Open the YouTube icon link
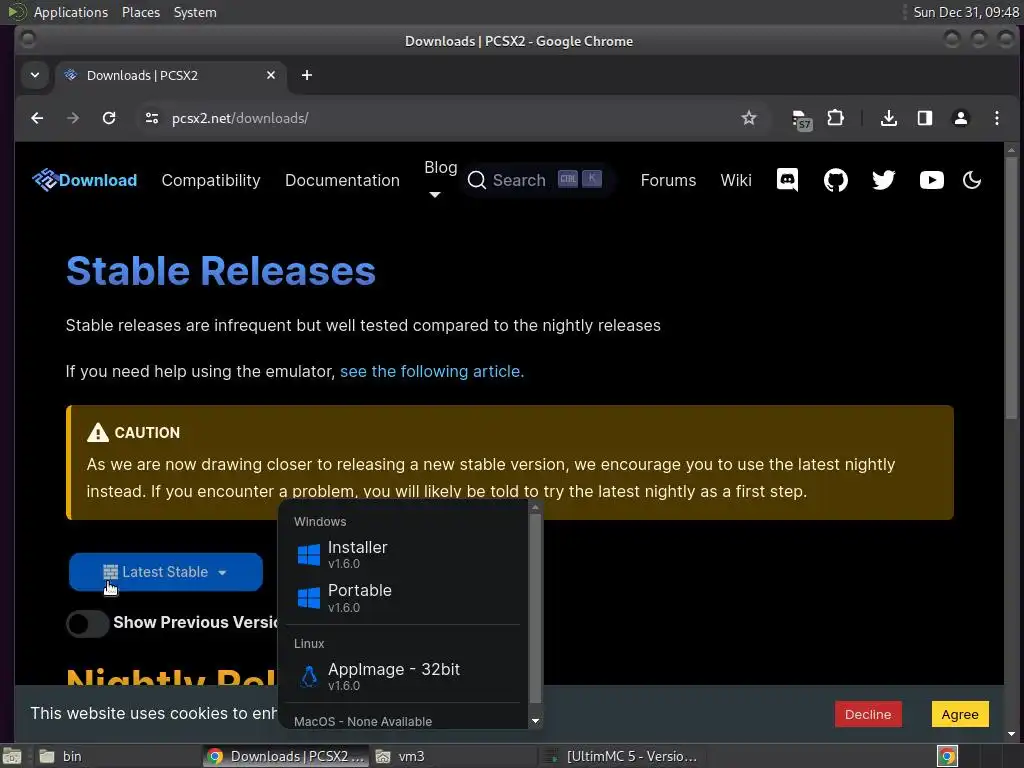This screenshot has width=1024, height=768. [x=931, y=180]
